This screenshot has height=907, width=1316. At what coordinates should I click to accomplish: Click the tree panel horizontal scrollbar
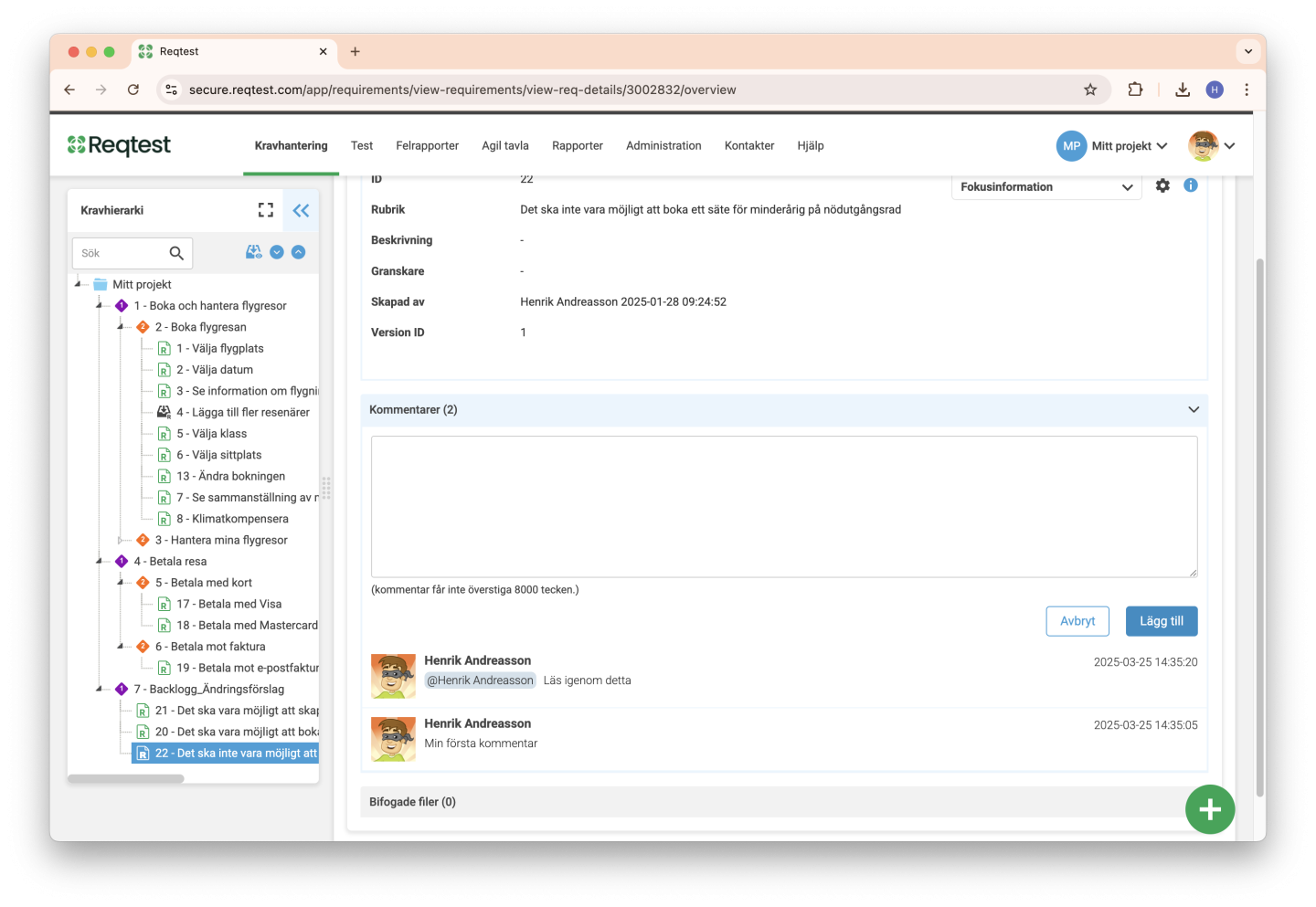point(126,779)
